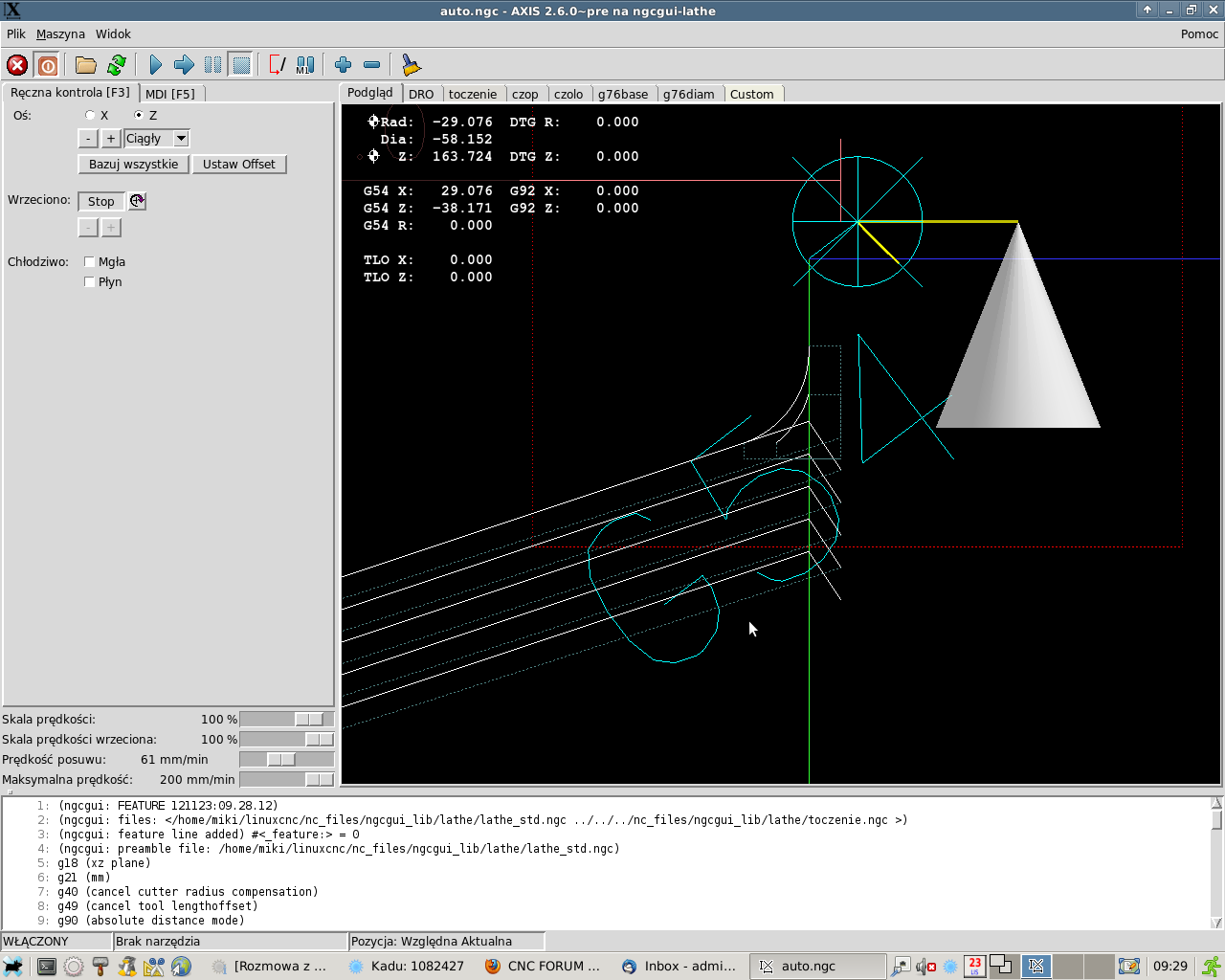Screen dimensions: 1225x980
Task: Open Kadu: 1082427 taskbar window
Action: [x=407, y=967]
